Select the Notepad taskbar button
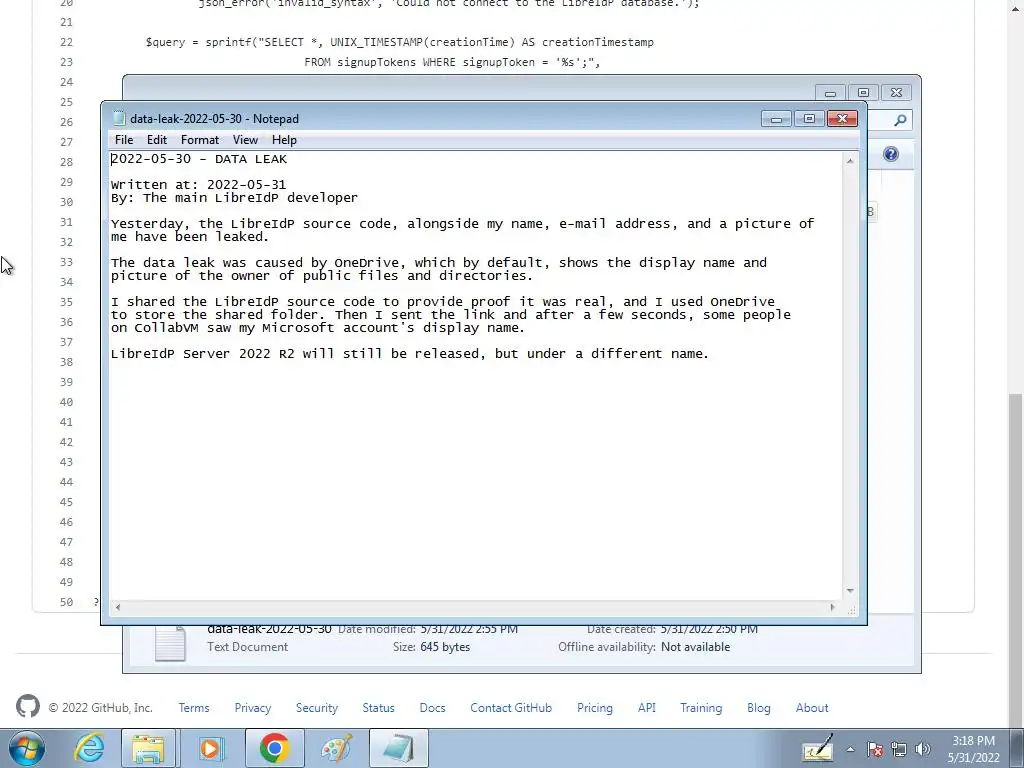 398,748
